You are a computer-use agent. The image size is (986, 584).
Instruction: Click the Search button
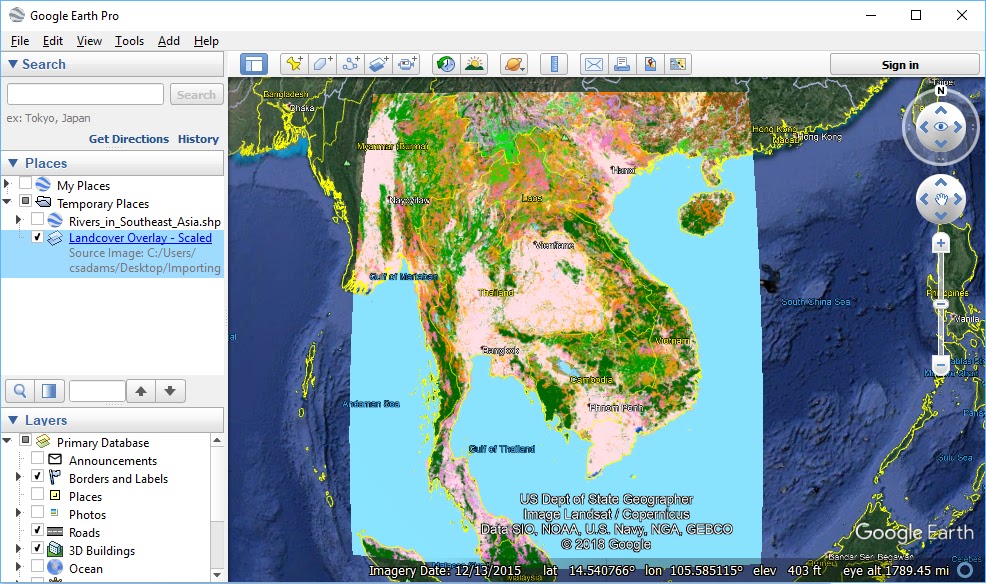coord(196,94)
